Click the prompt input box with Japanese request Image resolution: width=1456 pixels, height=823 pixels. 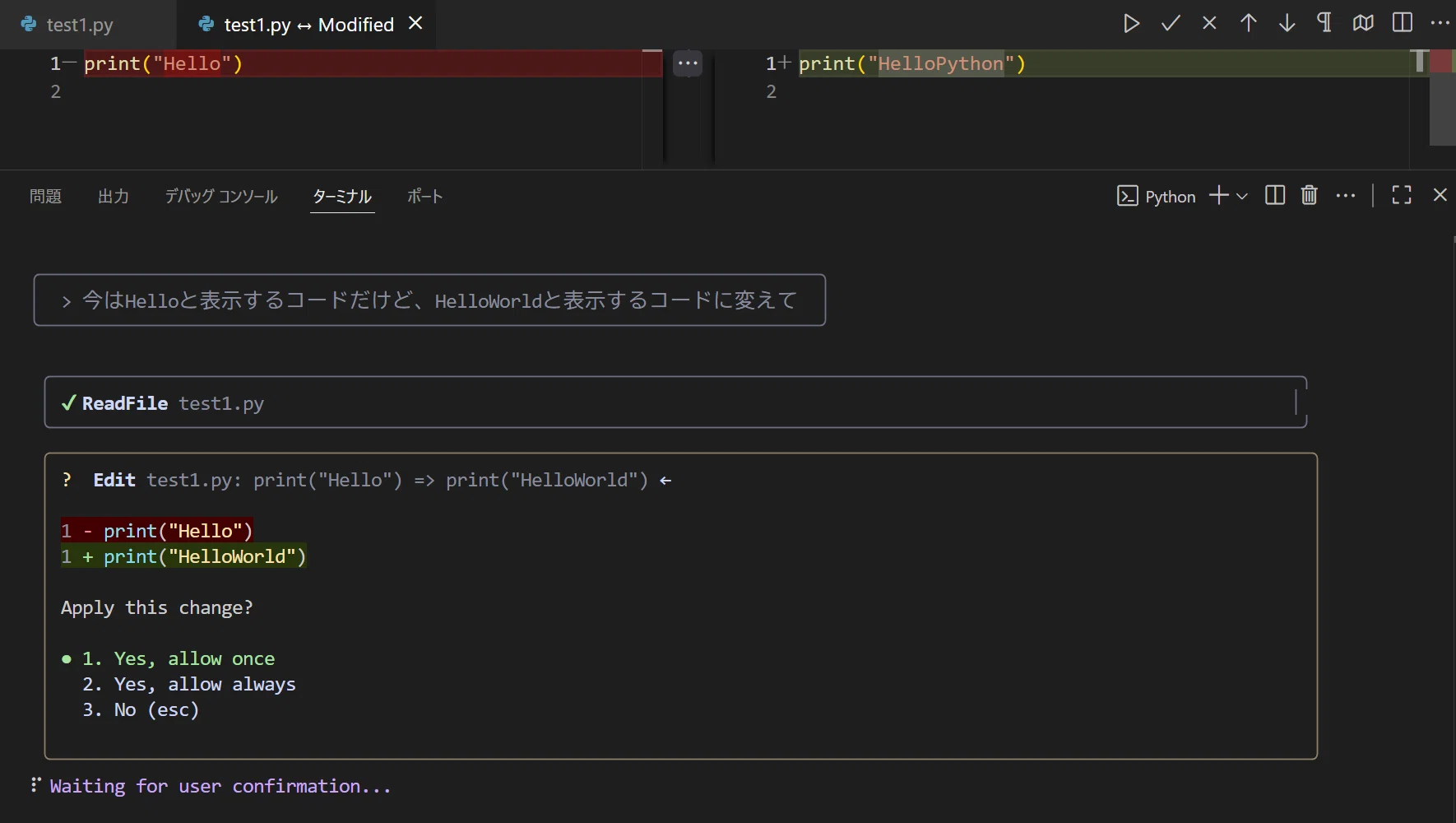click(x=429, y=300)
